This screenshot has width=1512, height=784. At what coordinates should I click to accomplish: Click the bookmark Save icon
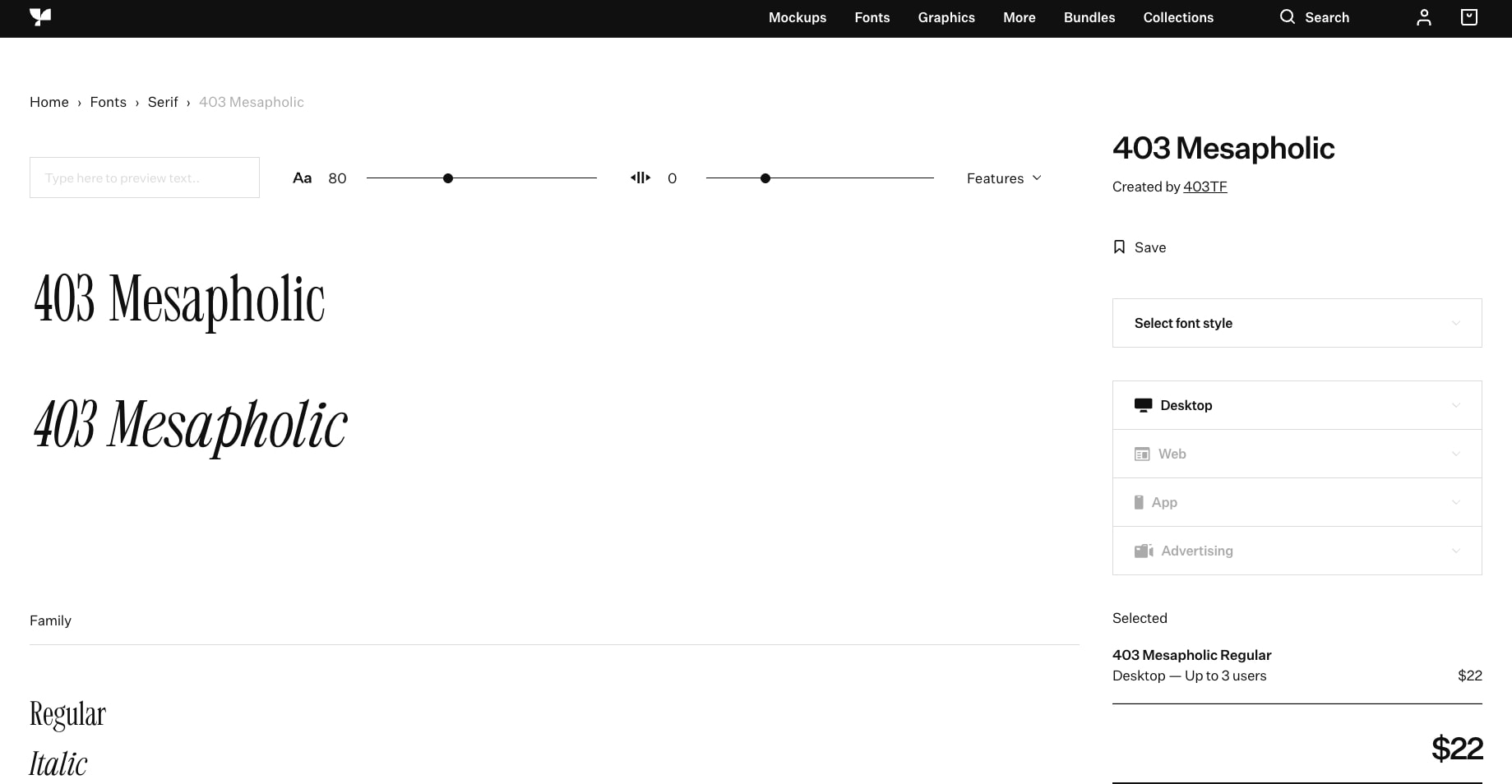point(1119,247)
